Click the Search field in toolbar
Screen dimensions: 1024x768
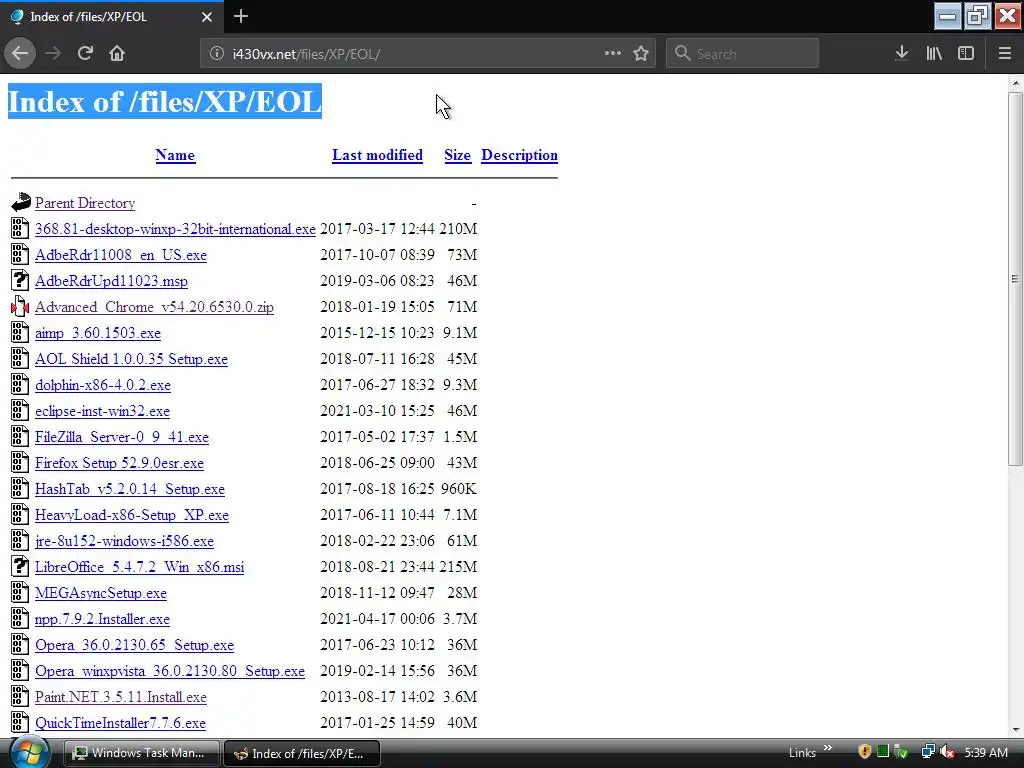pyautogui.click(x=742, y=54)
